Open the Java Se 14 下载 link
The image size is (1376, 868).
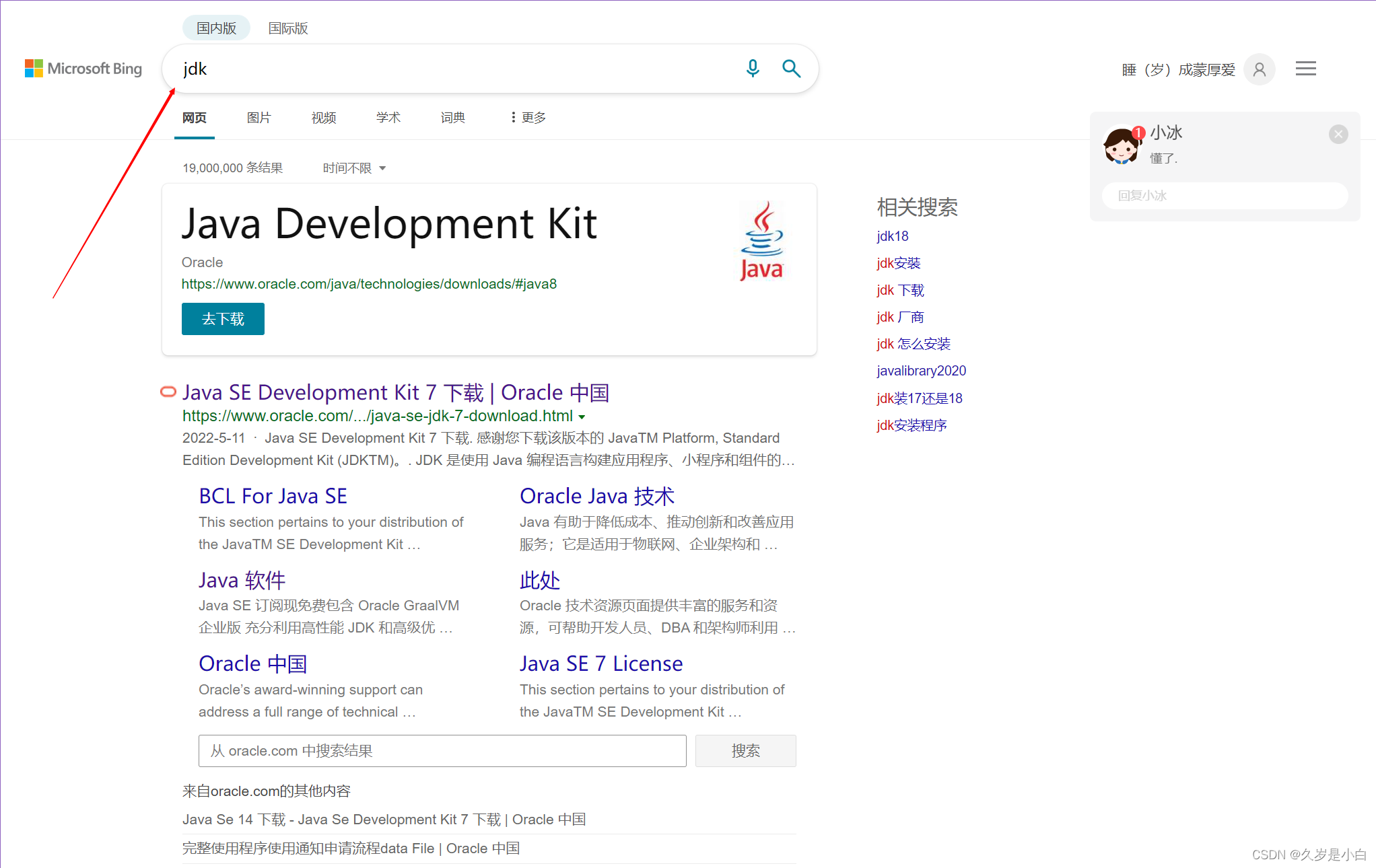tap(384, 820)
